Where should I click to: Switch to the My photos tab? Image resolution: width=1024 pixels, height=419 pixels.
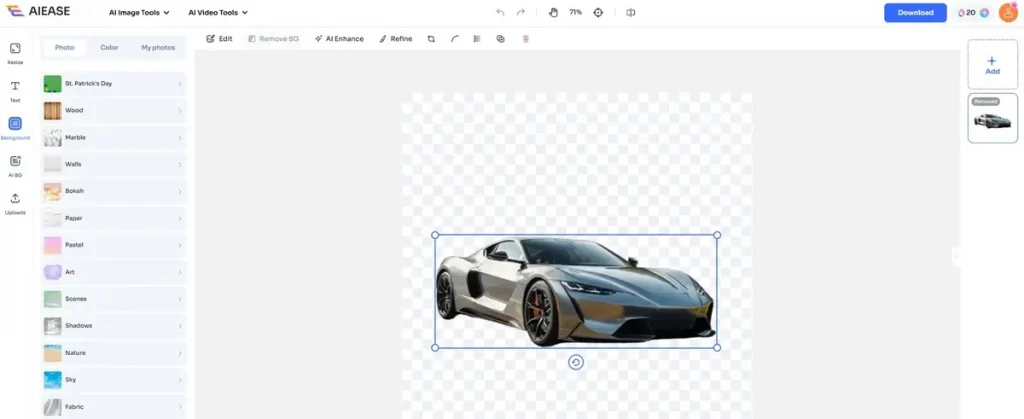(158, 48)
